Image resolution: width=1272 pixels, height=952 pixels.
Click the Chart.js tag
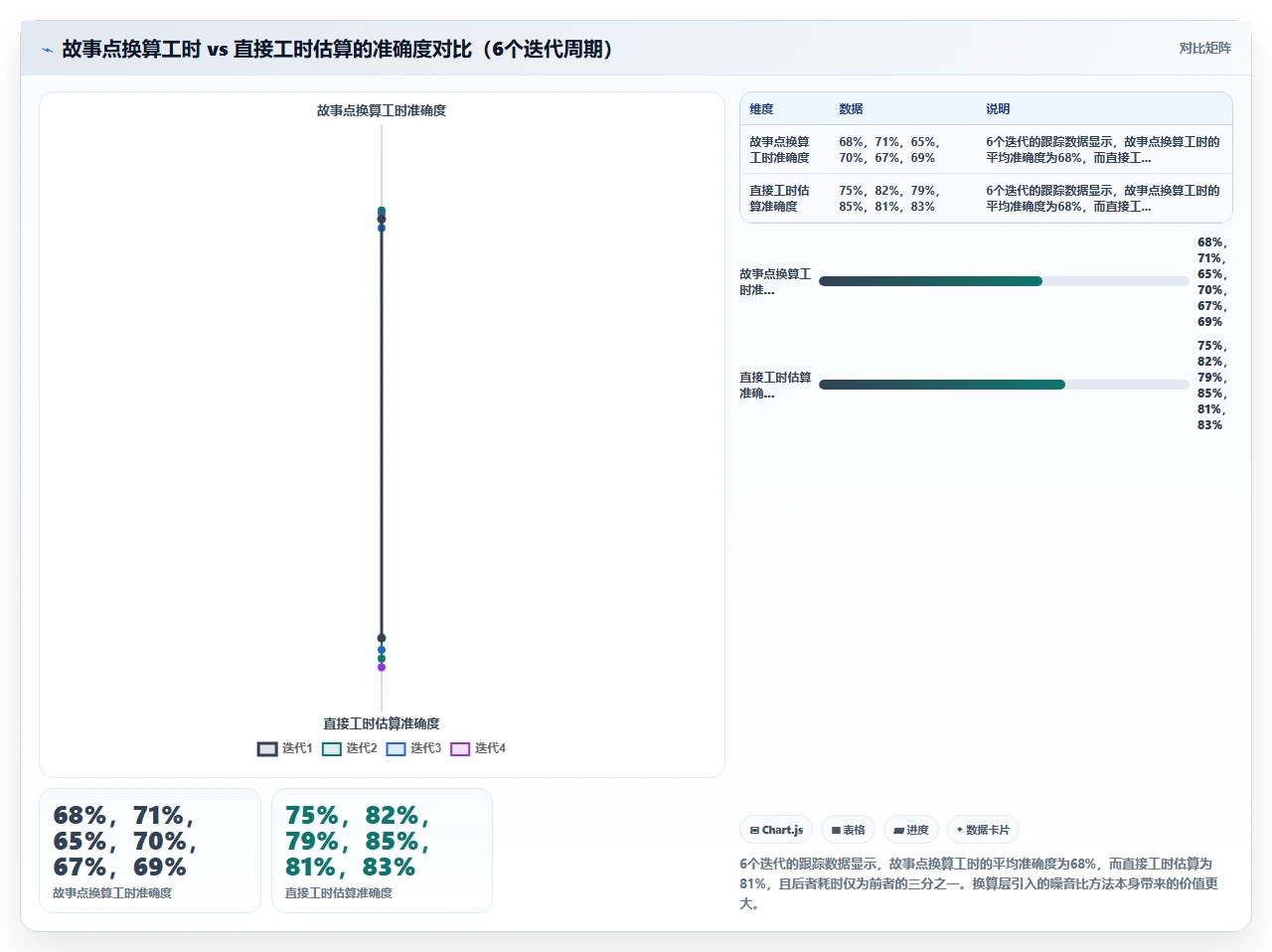coord(776,830)
